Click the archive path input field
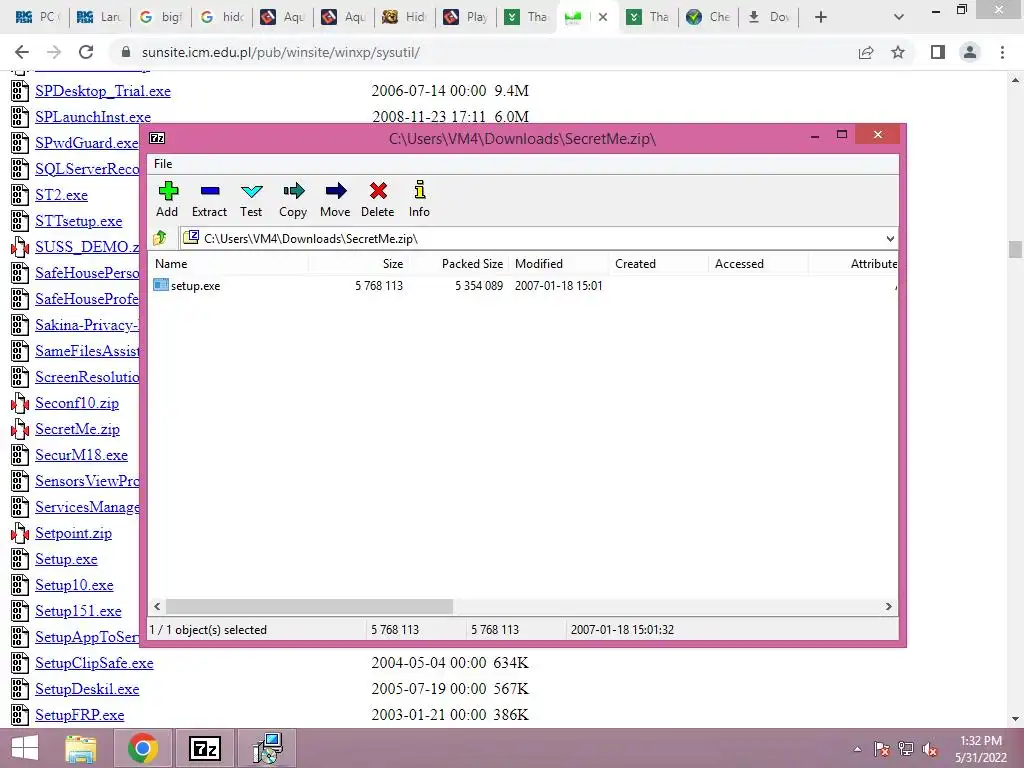The height and width of the screenshot is (768, 1024). (x=532, y=238)
